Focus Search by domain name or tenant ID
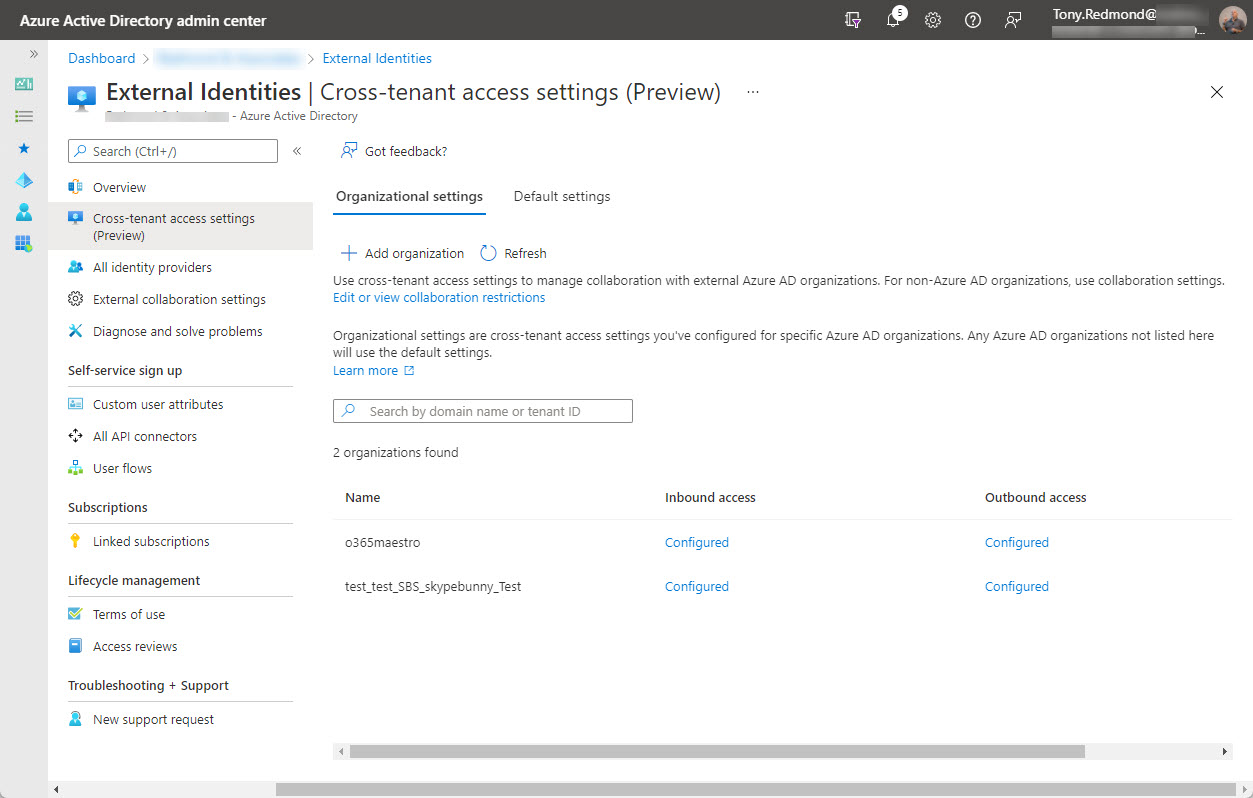Viewport: 1253px width, 798px height. 483,411
